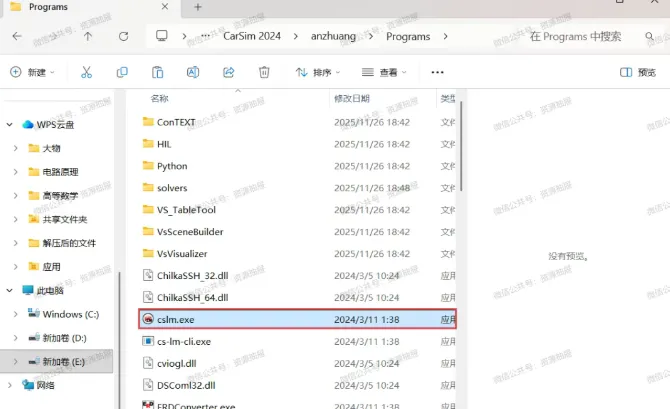Click the Rename icon
Screen dimensions: 670x409
pyautogui.click(x=193, y=72)
